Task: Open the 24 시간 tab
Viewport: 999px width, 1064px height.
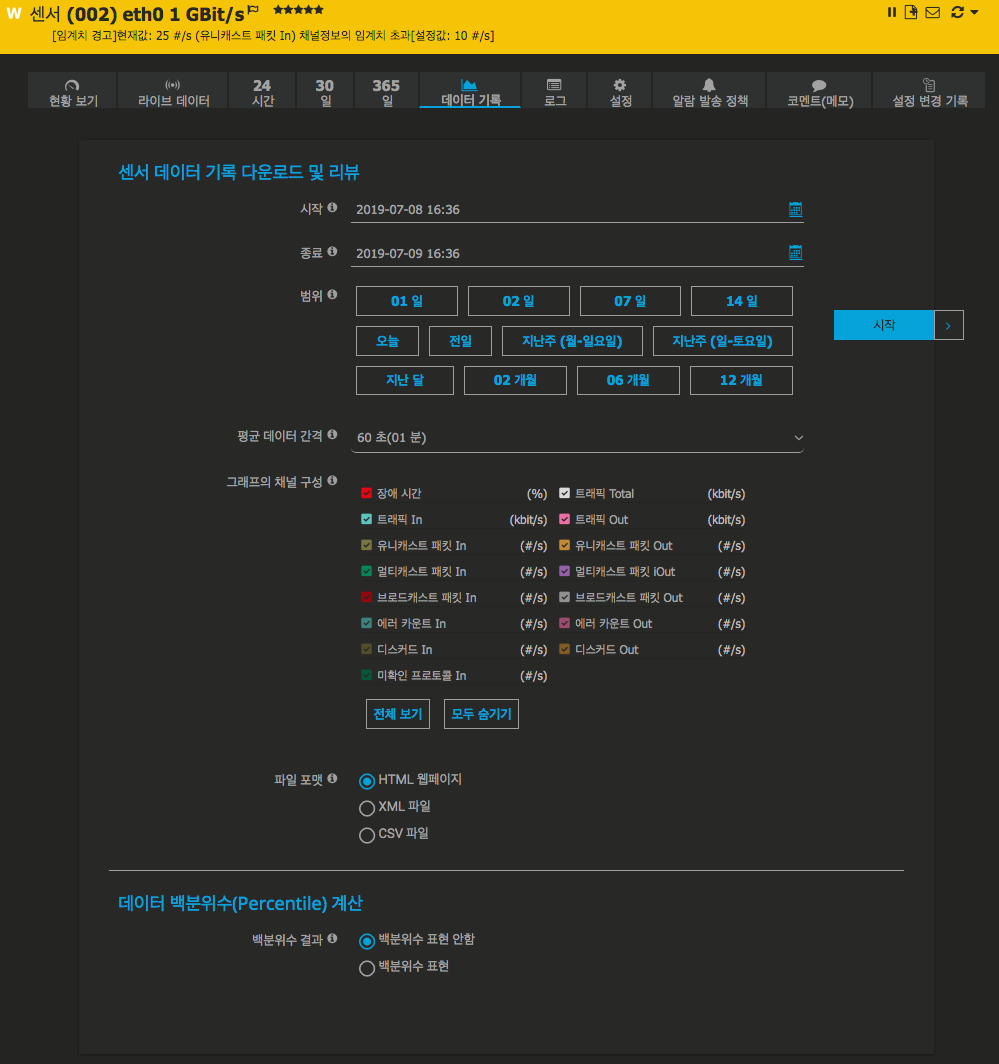Action: pos(262,91)
